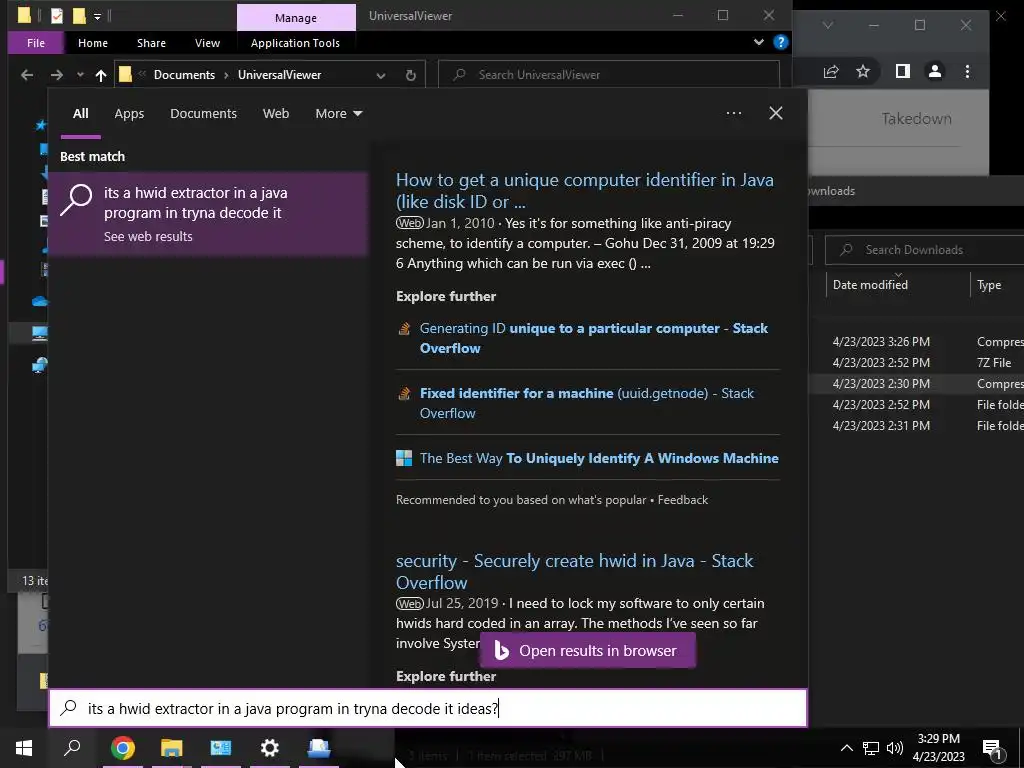This screenshot has width=1024, height=768.
Task: Open Google Chrome from the taskbar
Action: point(122,747)
